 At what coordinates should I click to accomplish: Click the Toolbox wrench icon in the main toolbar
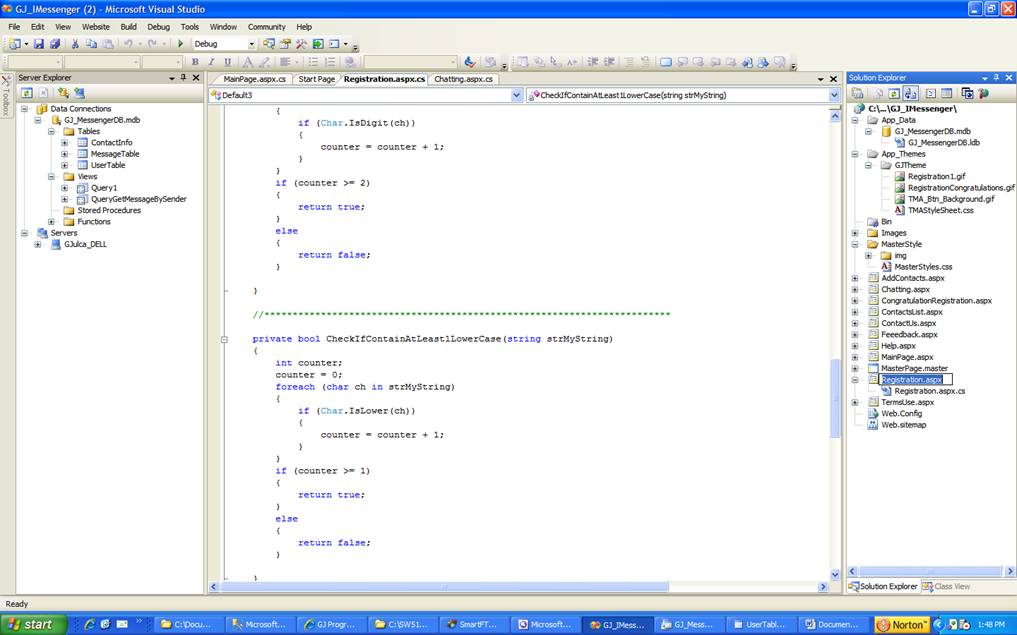point(300,44)
